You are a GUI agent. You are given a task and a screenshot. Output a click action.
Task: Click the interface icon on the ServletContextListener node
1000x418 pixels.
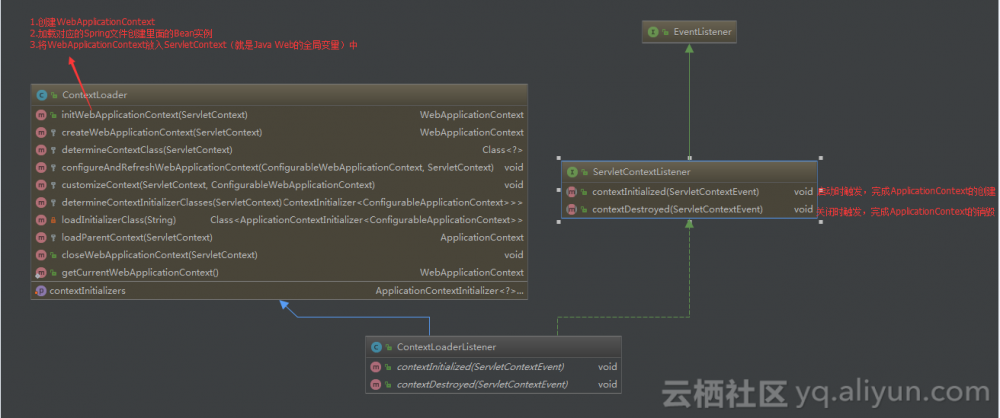coord(572,172)
